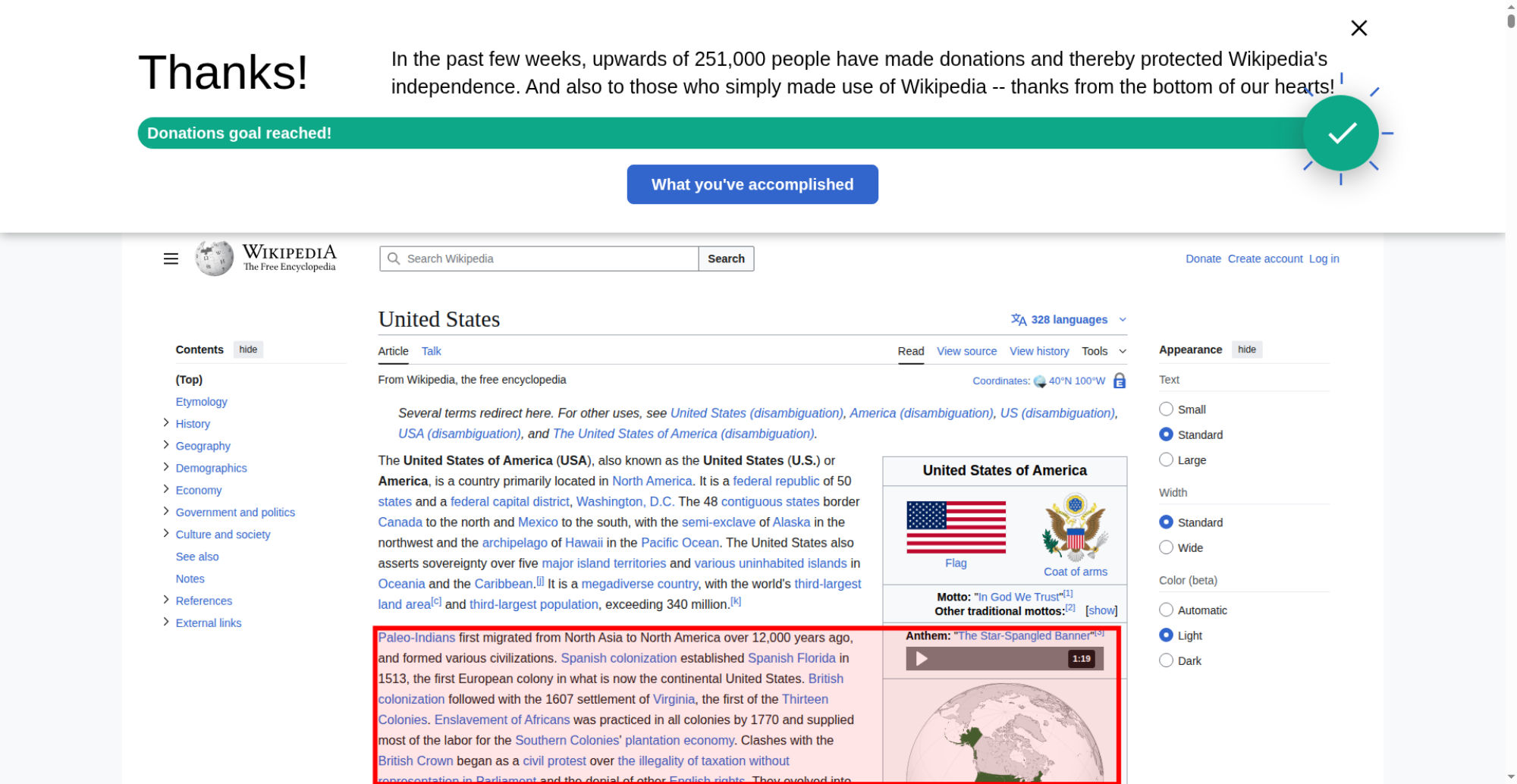Click the coordinates globe icon
The width and height of the screenshot is (1517, 784).
[x=1039, y=381]
